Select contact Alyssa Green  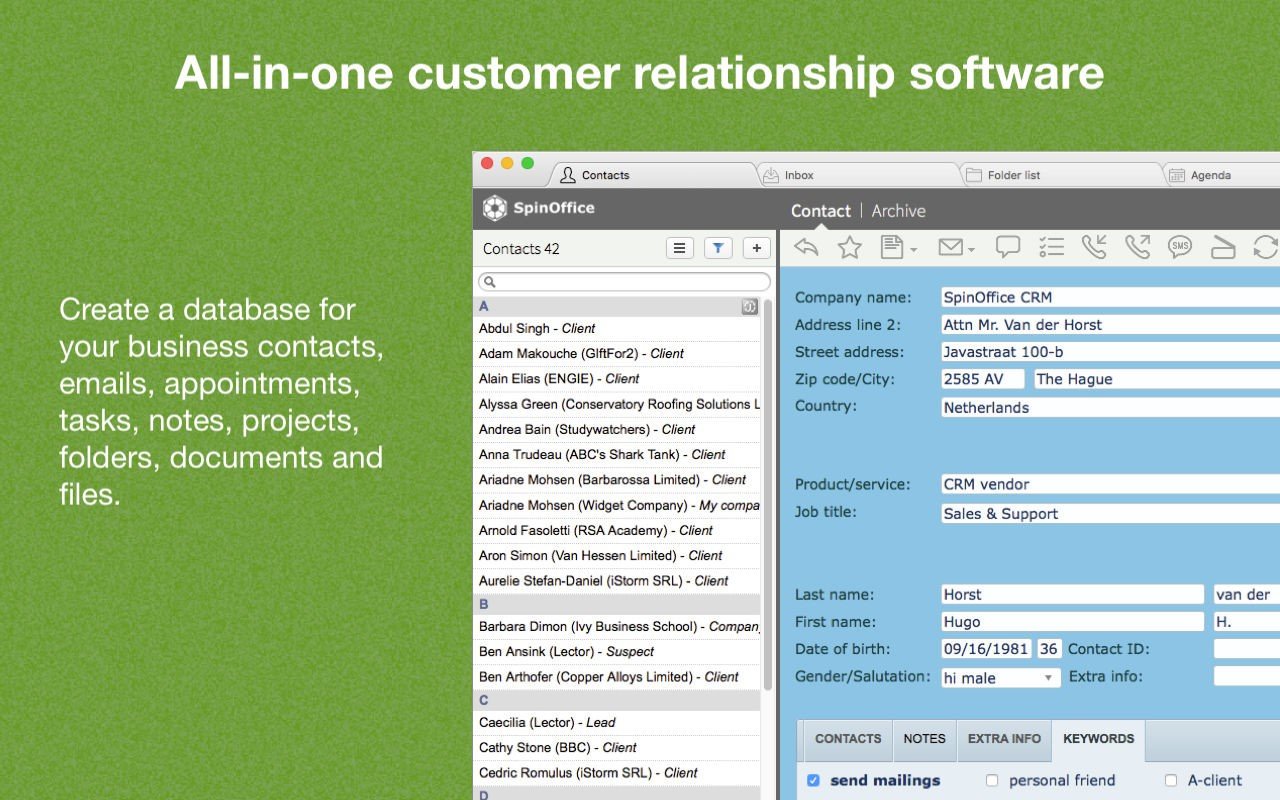[617, 404]
